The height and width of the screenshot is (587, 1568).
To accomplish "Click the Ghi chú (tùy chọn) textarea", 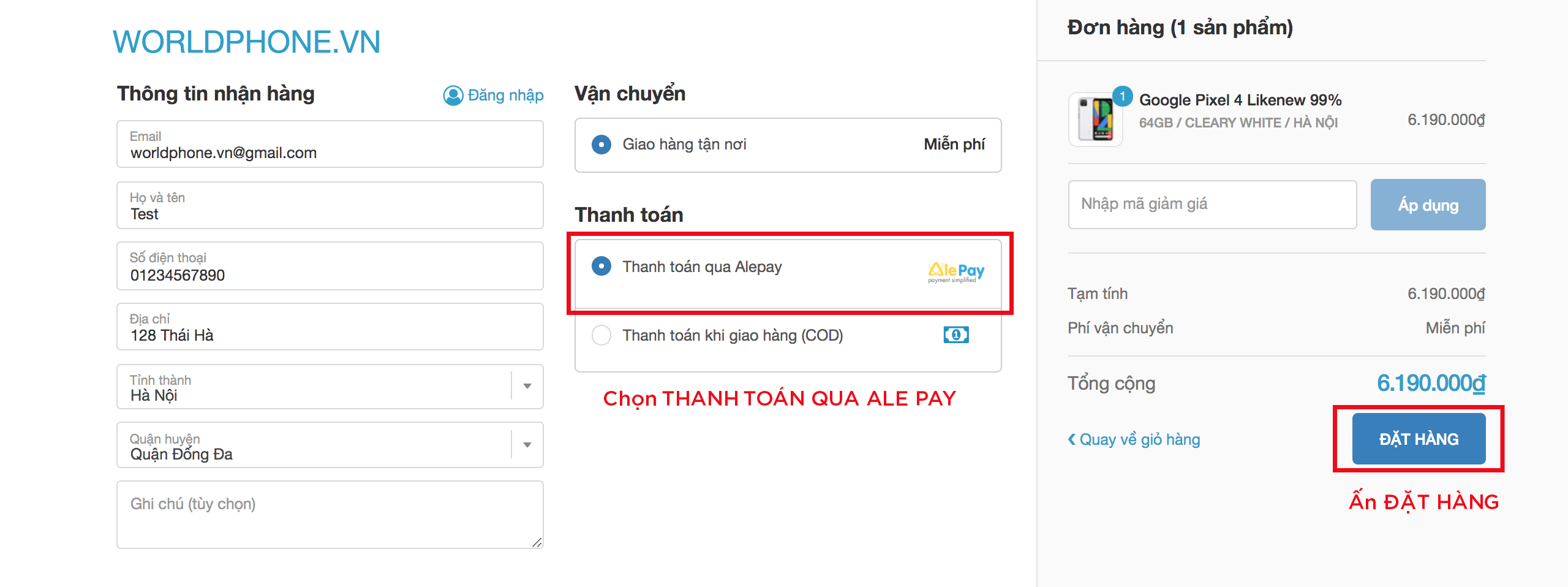I will click(x=330, y=515).
